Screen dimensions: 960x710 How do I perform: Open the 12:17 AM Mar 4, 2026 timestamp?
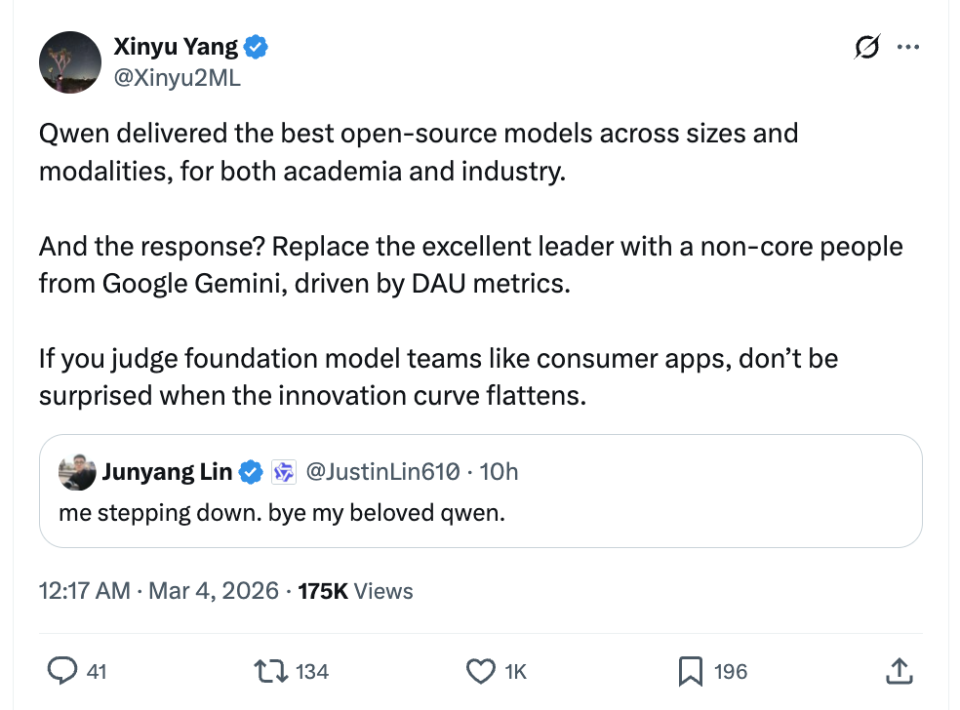158,591
